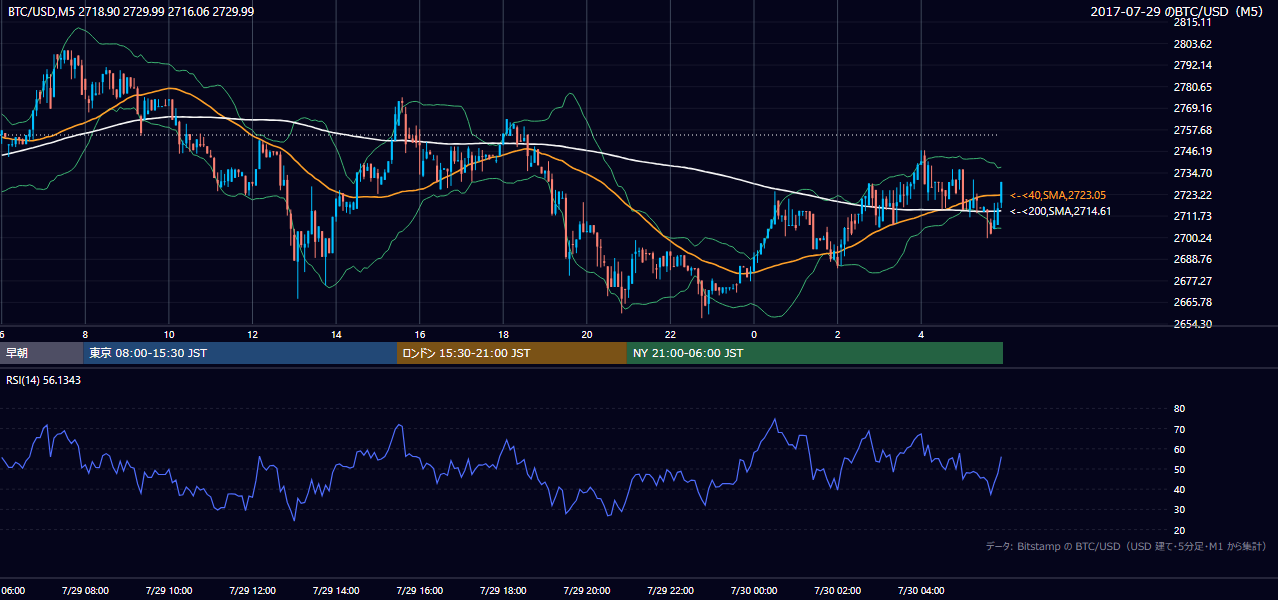Click the '7/30 04:00' bottom time label
Screen dimensions: 1278x600
point(921,591)
